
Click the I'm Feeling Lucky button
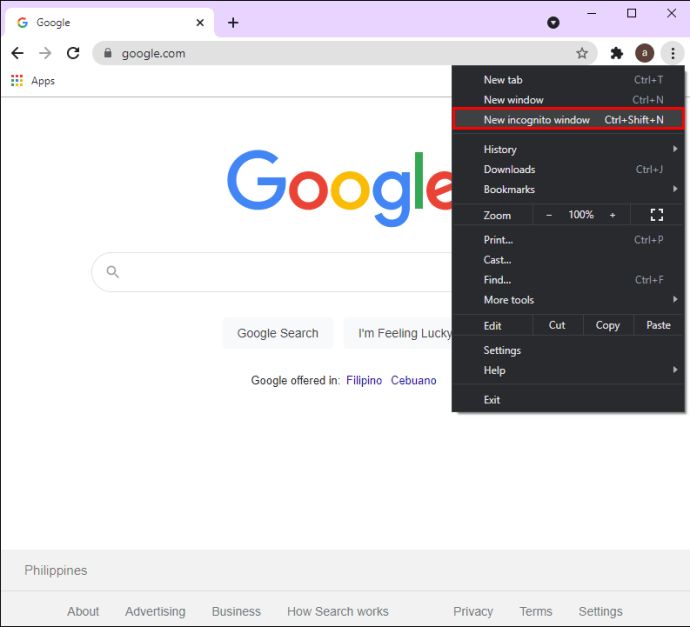point(398,333)
